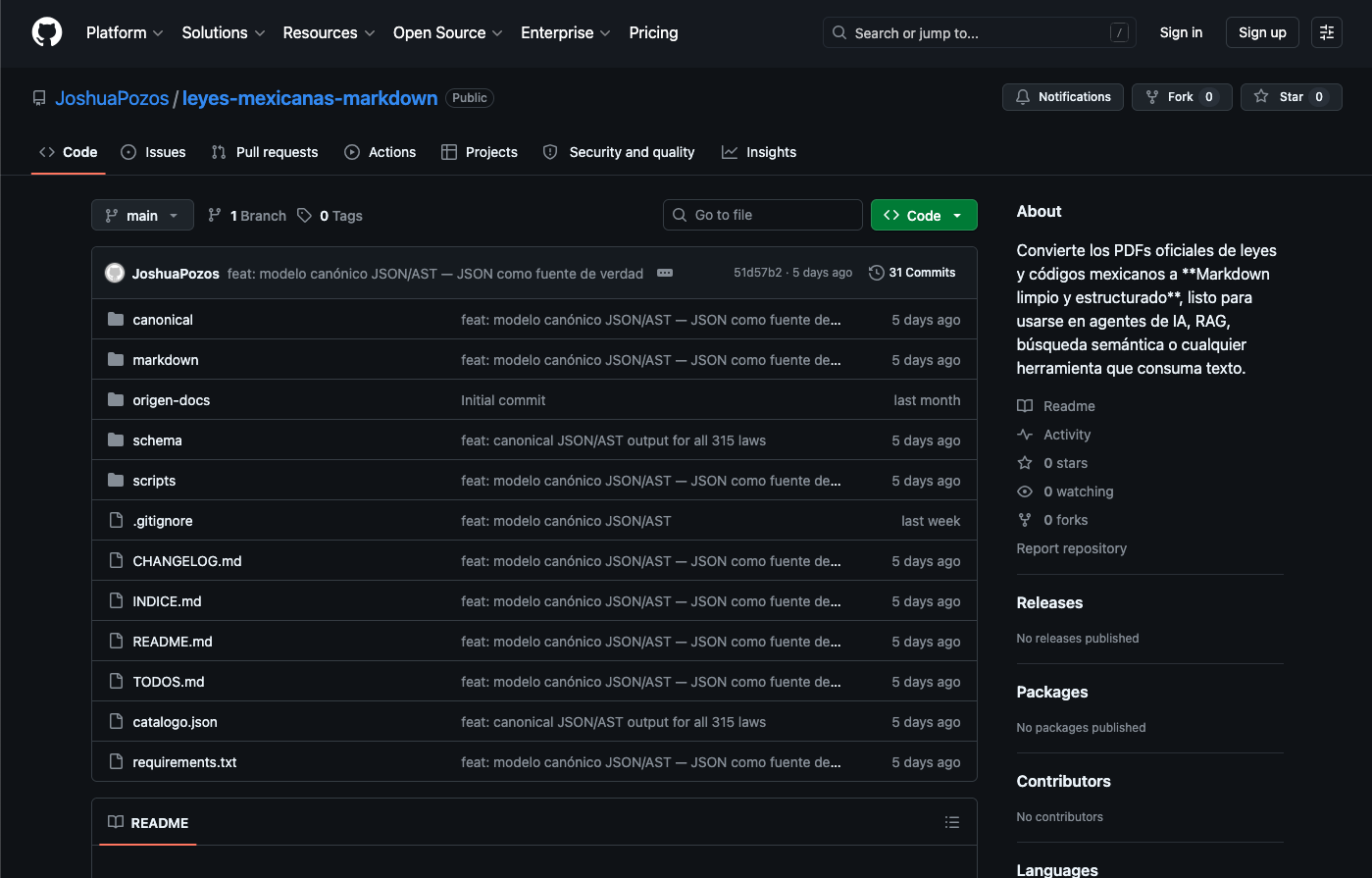
Task: Switch to the Pull requests tab
Action: [x=265, y=152]
